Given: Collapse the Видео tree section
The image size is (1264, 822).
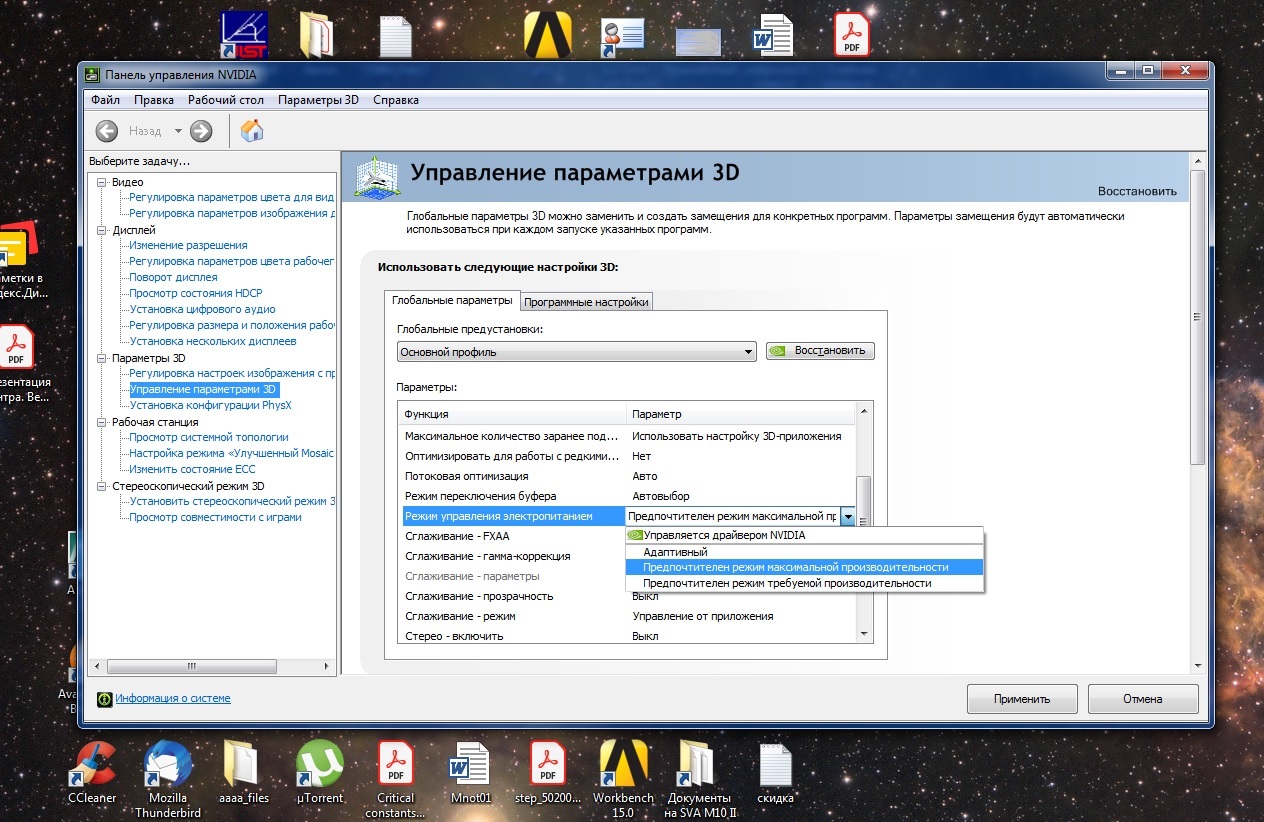Looking at the screenshot, I should point(101,182).
